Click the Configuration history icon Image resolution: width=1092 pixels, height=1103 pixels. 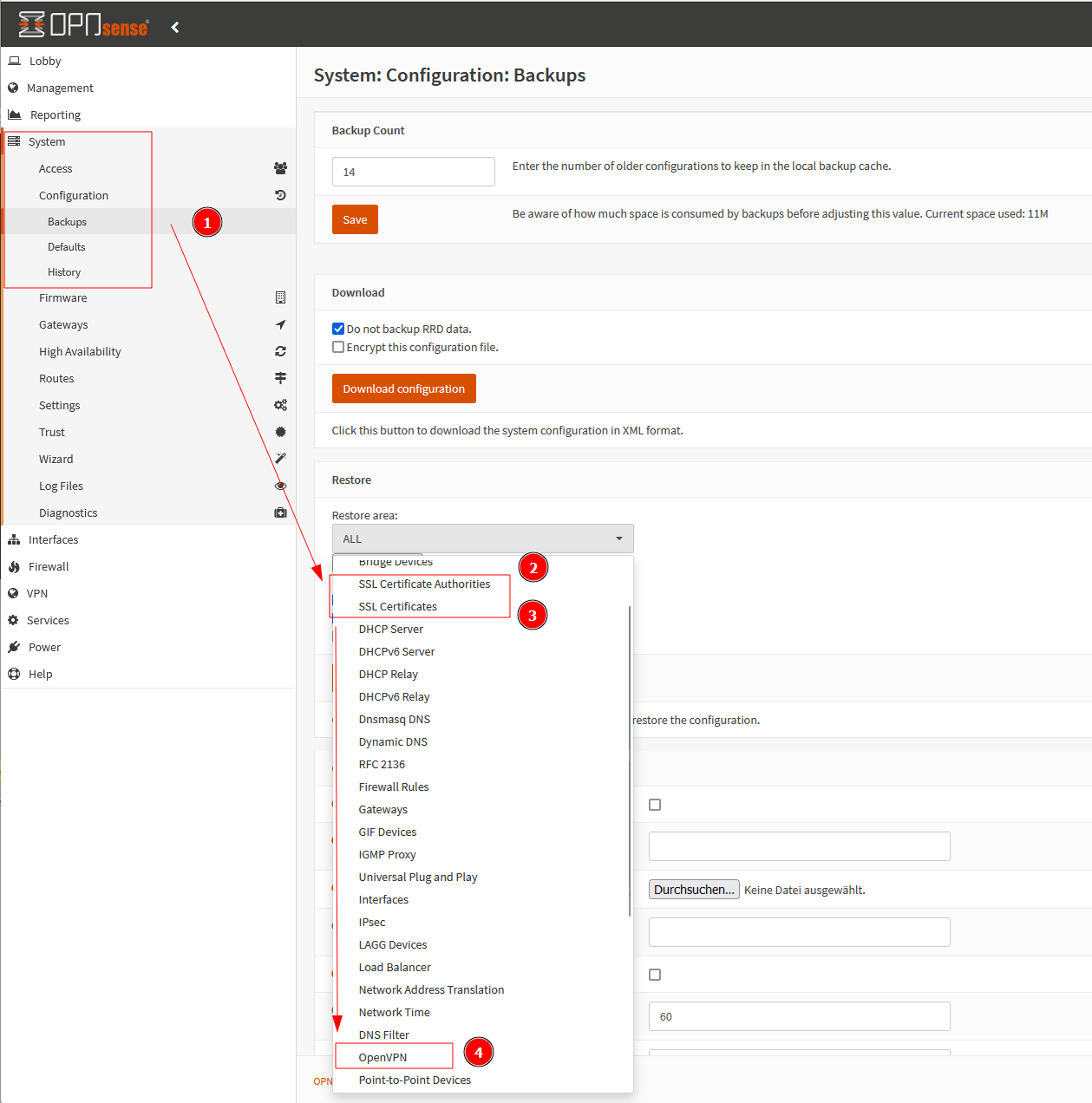(280, 195)
